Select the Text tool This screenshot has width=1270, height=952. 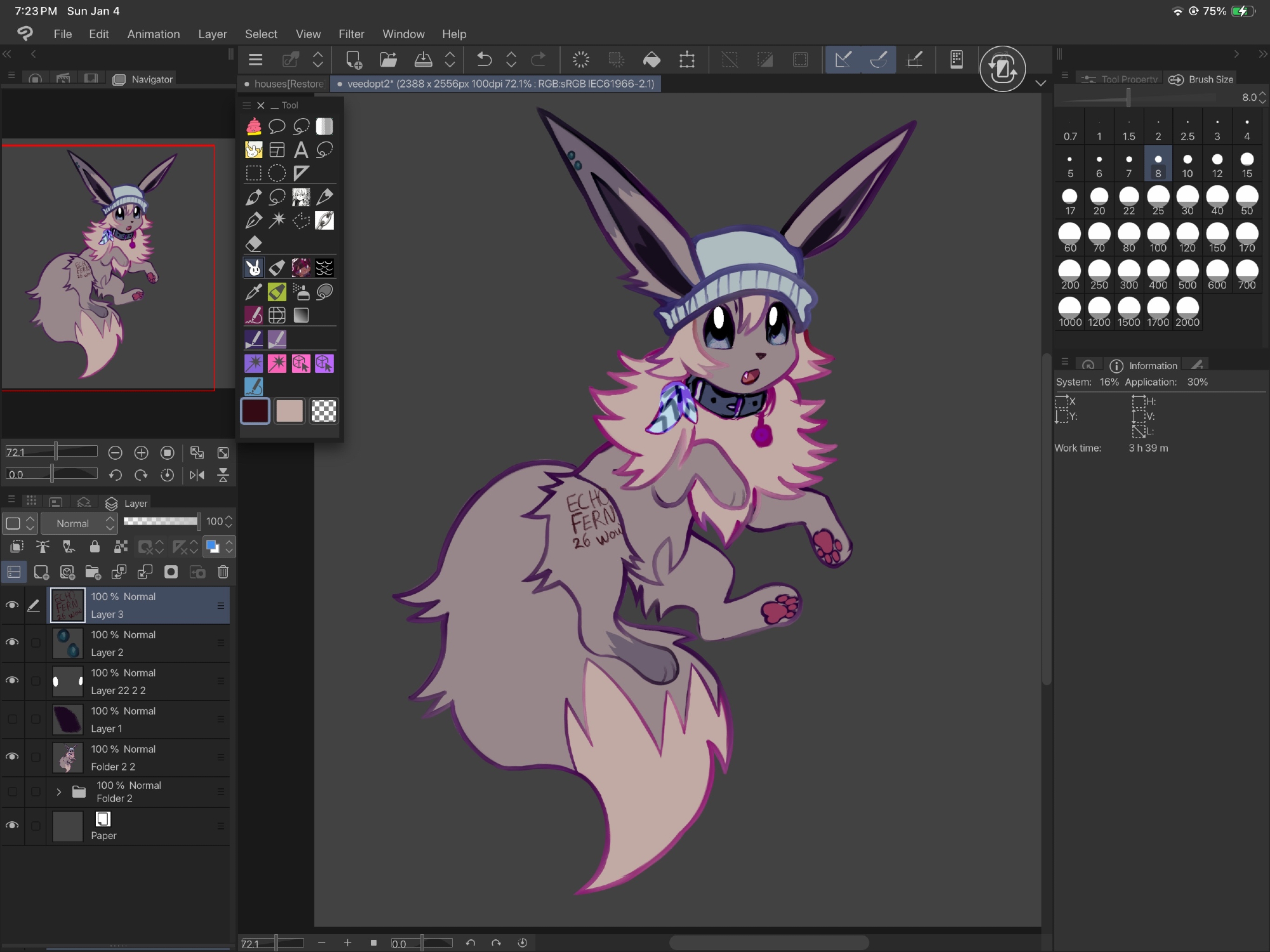(301, 150)
